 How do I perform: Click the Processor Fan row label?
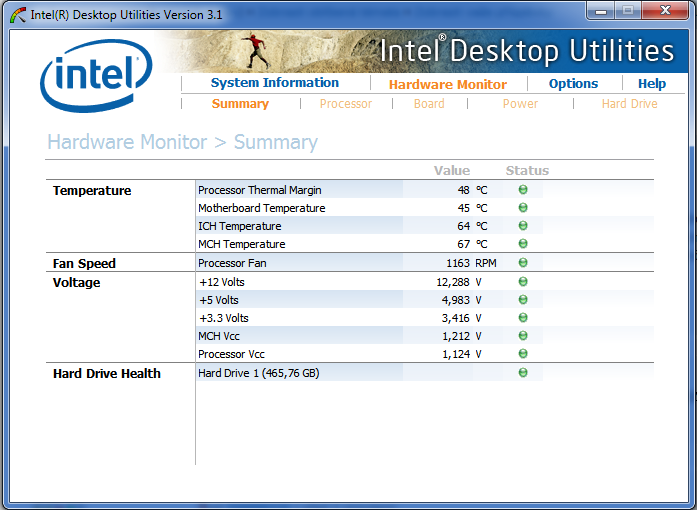pyautogui.click(x=232, y=263)
